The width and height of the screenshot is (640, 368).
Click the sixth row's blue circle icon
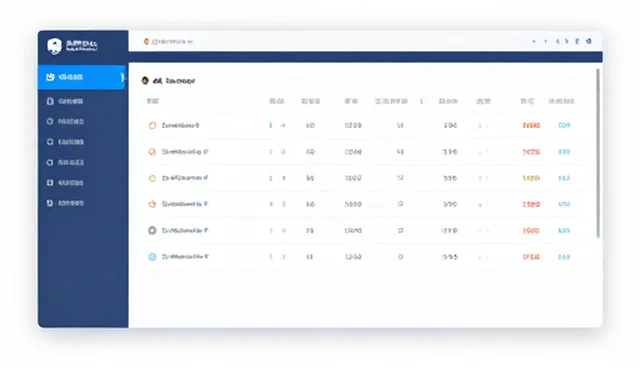tap(152, 257)
